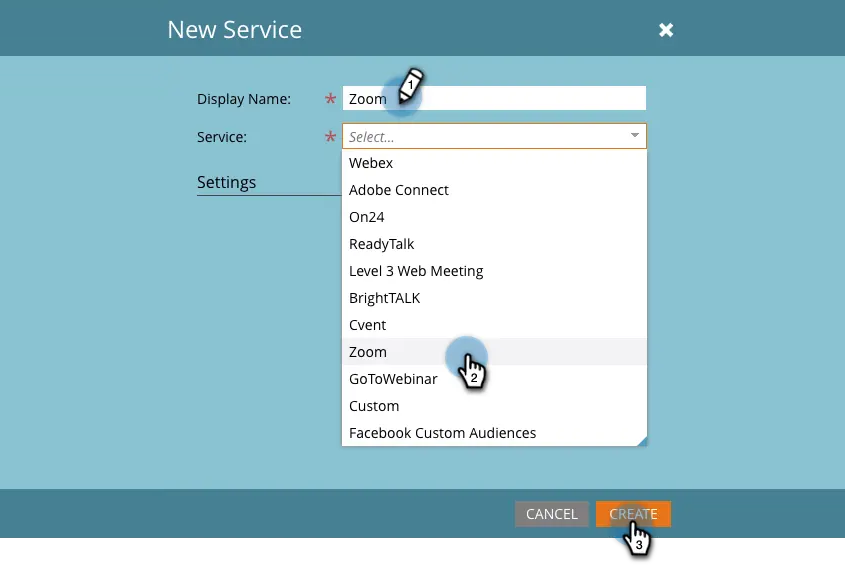
Task: Click the Settings section heading
Action: point(226,182)
